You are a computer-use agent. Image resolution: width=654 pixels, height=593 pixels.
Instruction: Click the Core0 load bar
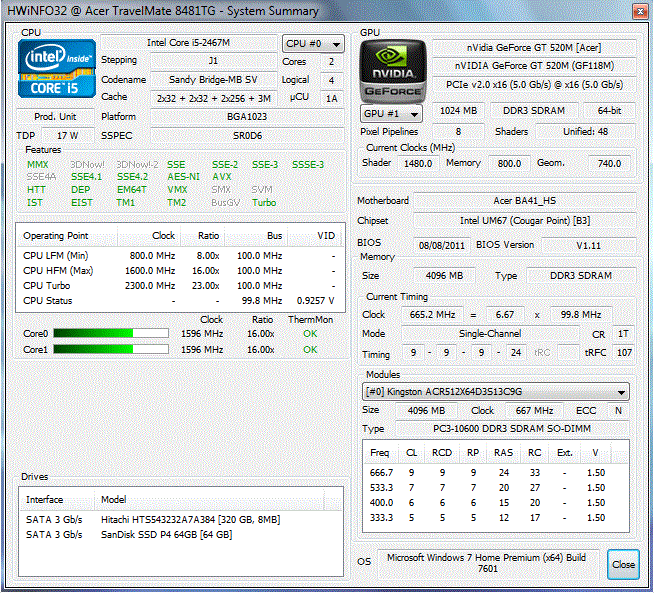pos(111,334)
